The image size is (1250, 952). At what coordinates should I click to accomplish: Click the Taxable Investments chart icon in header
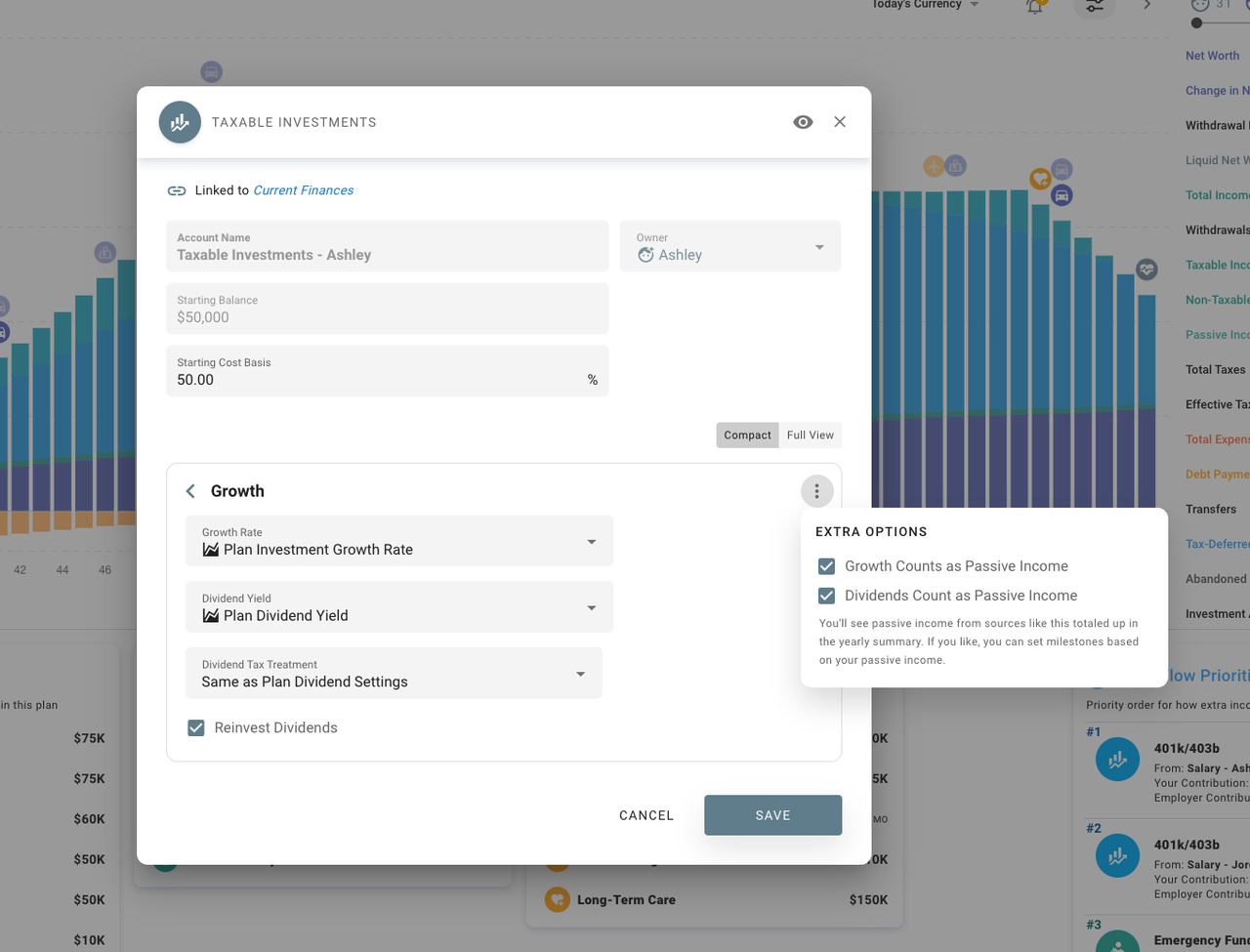tap(180, 122)
